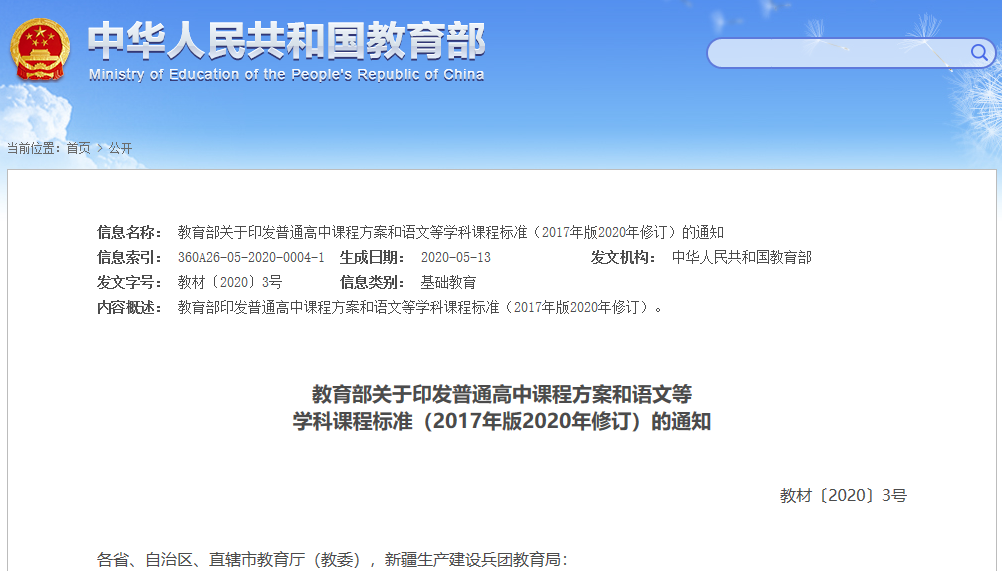The height and width of the screenshot is (571, 1002).
Task: Select the 基础教育 category value
Action: pos(449,282)
